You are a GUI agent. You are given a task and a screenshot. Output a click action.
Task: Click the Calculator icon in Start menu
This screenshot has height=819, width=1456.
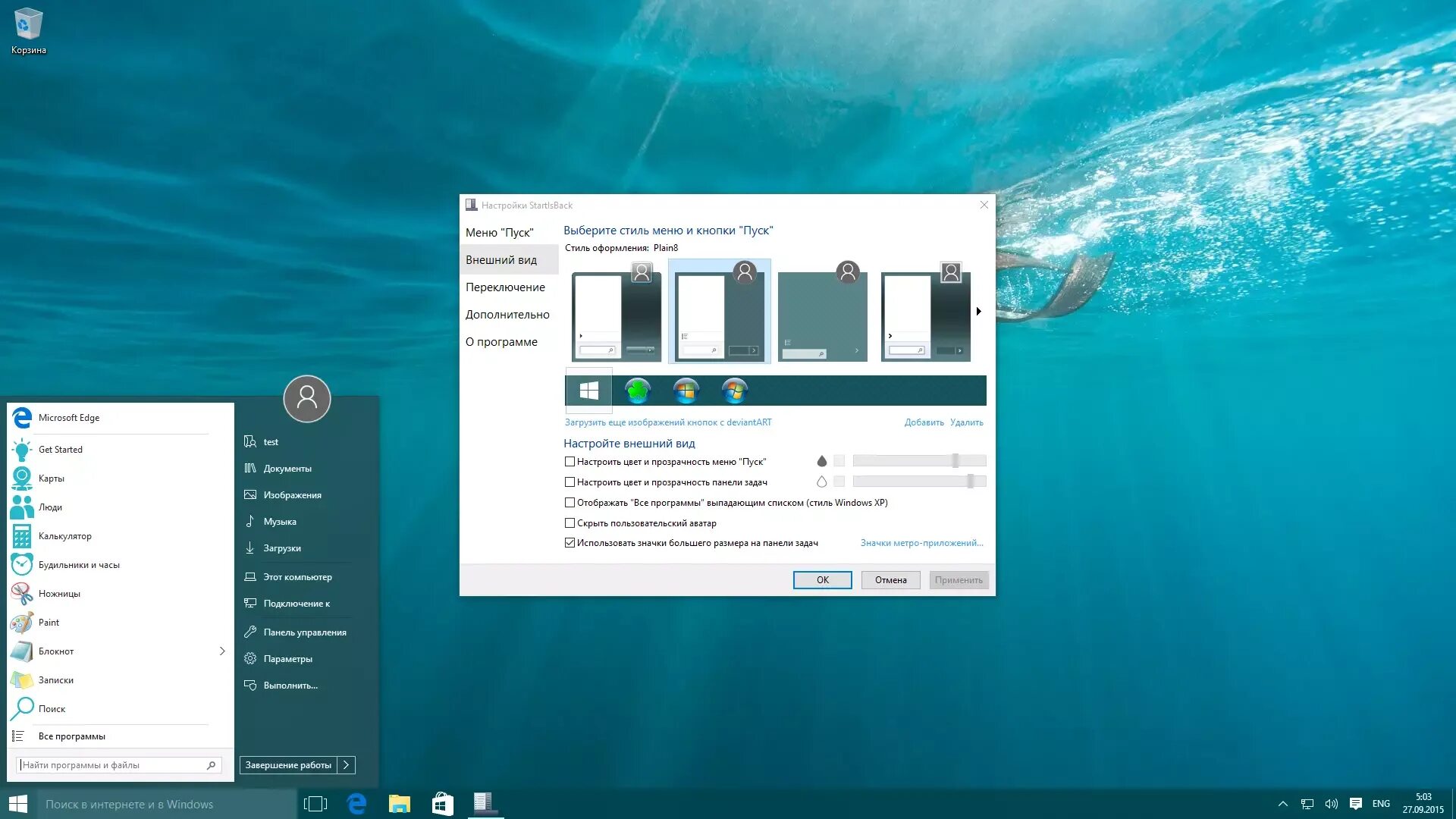pos(22,536)
